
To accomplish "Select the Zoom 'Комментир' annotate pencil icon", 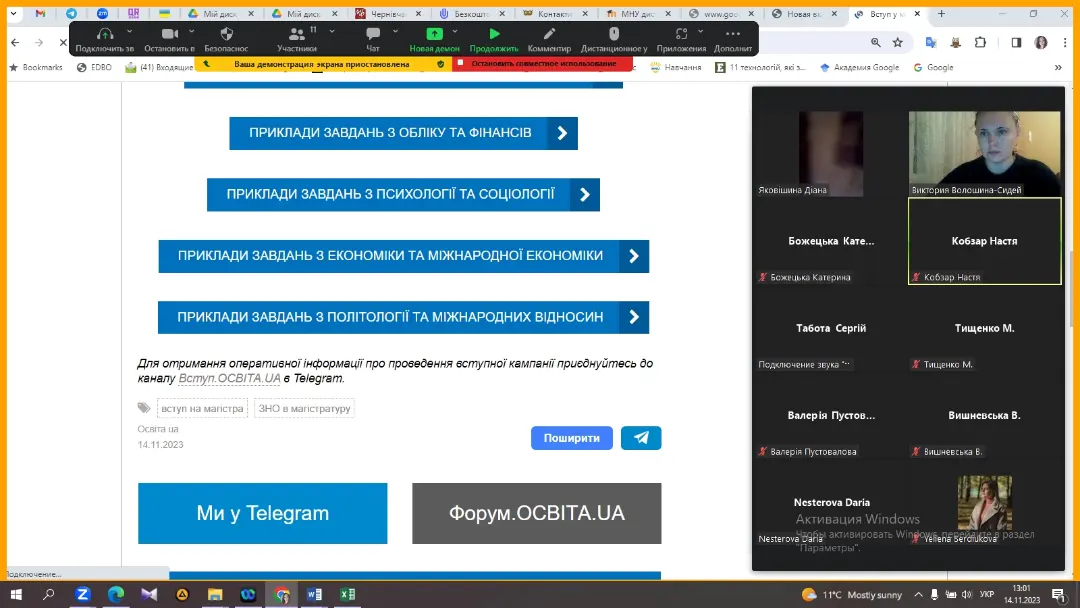I will [x=549, y=34].
